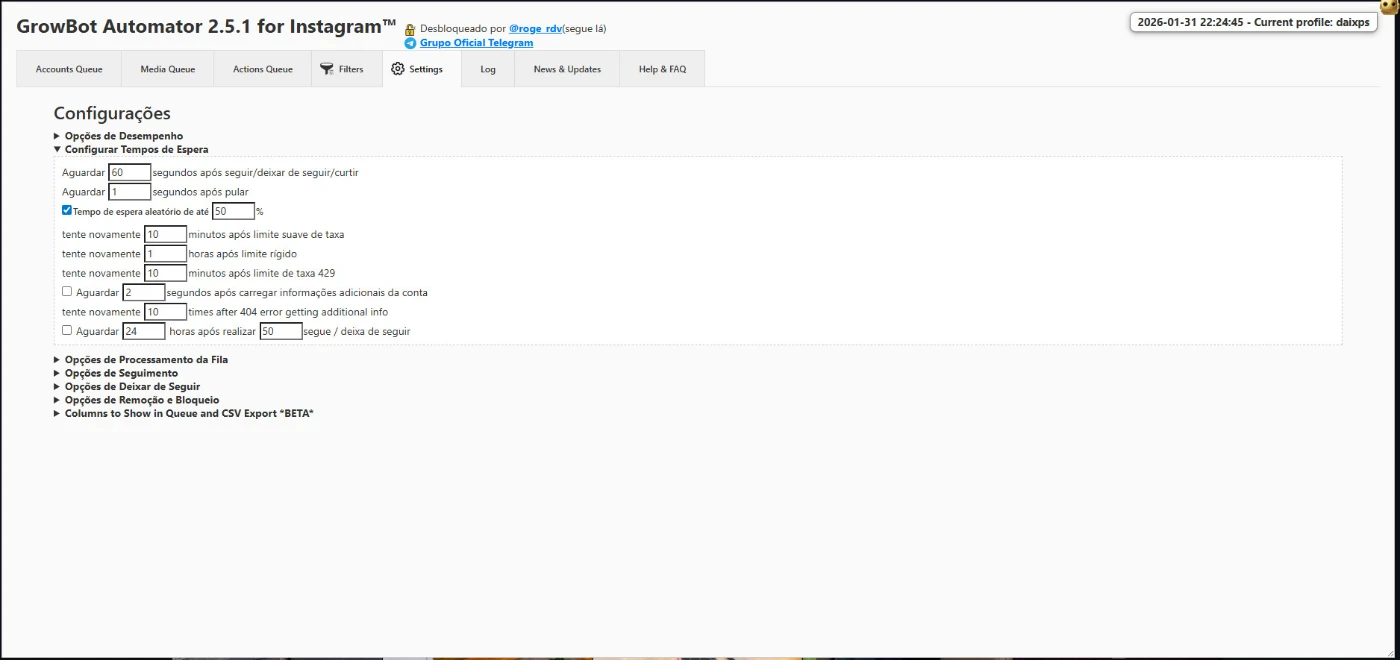
Task: Click retry minutes field for 429 rate limit
Action: (x=165, y=273)
